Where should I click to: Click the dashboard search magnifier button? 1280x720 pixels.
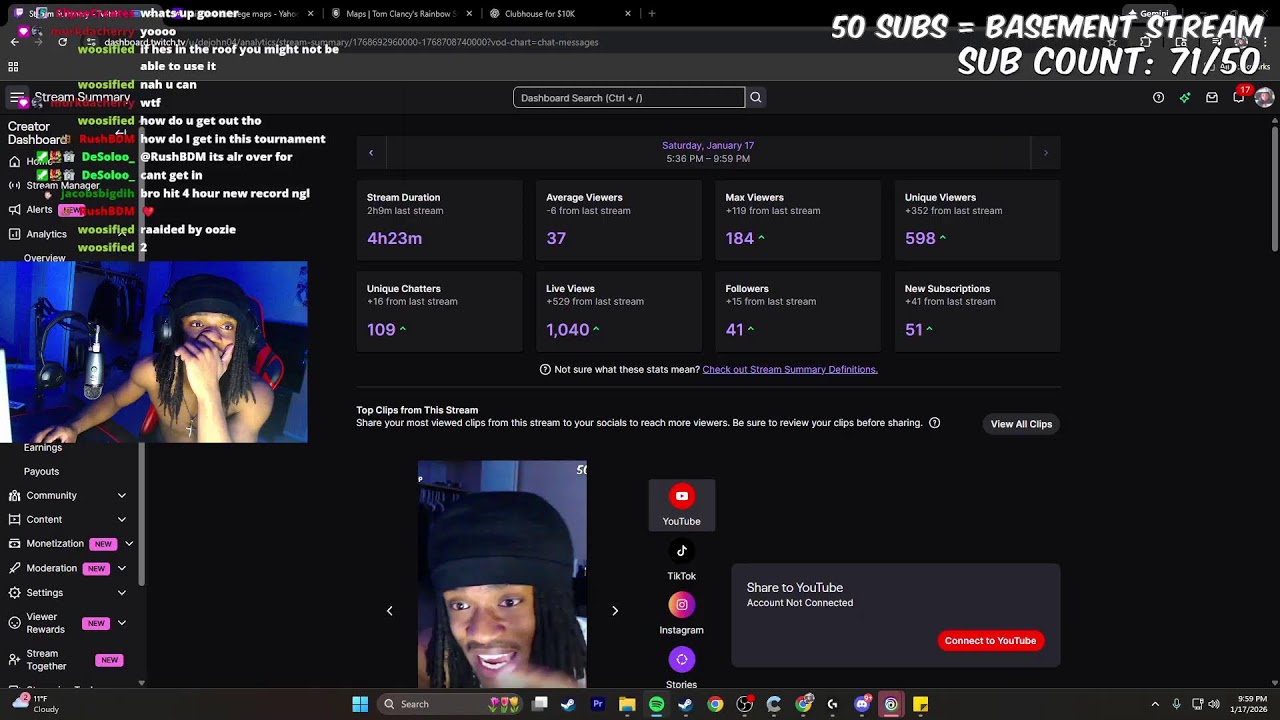coord(756,98)
